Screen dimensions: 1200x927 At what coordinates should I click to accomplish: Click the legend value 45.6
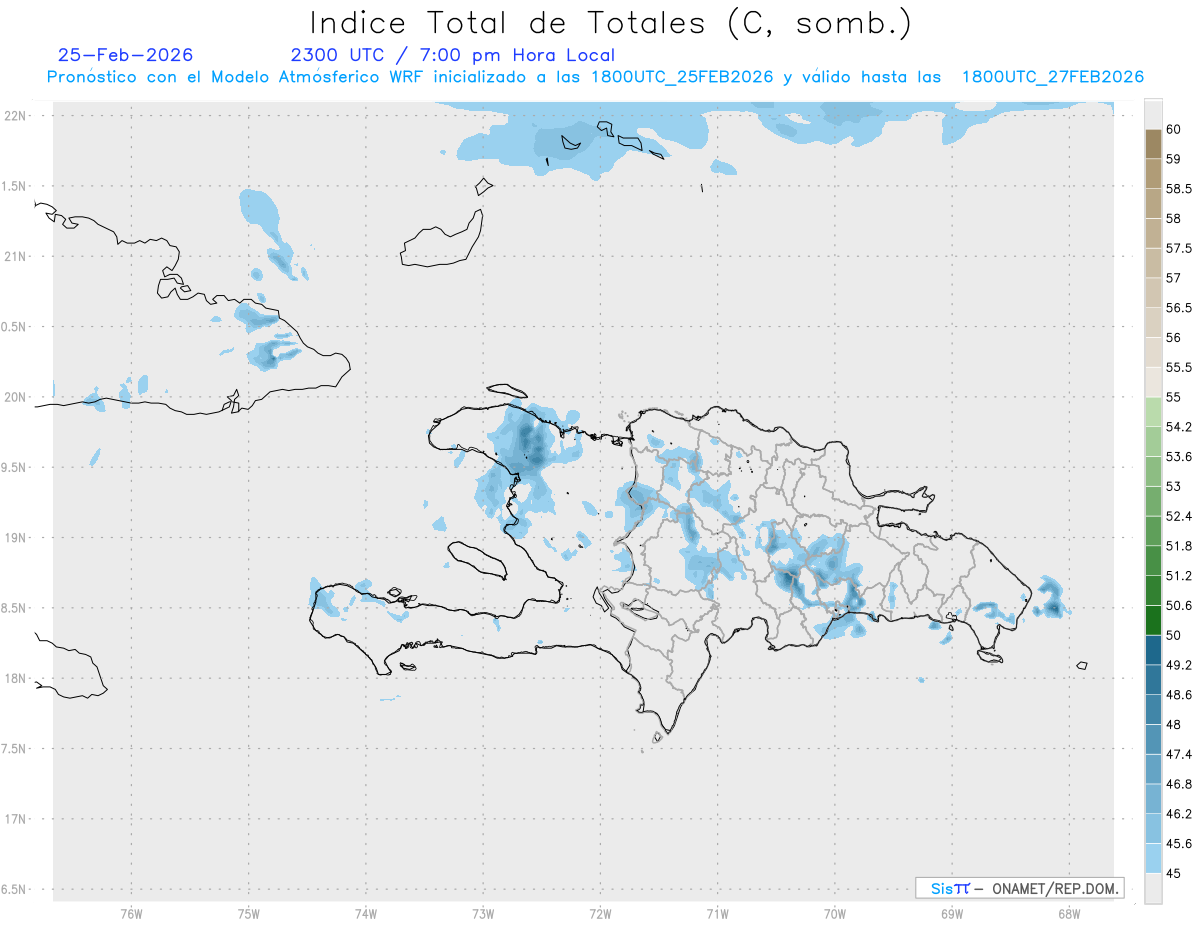click(1179, 843)
